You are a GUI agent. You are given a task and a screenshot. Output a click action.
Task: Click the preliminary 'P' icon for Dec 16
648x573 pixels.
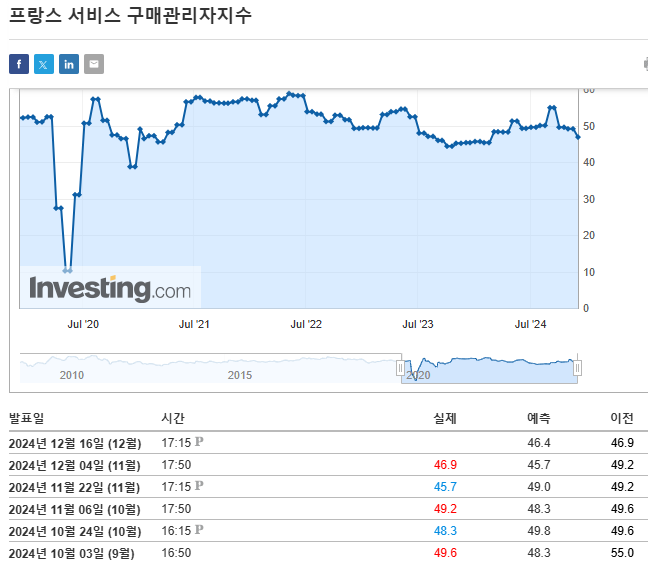199,441
